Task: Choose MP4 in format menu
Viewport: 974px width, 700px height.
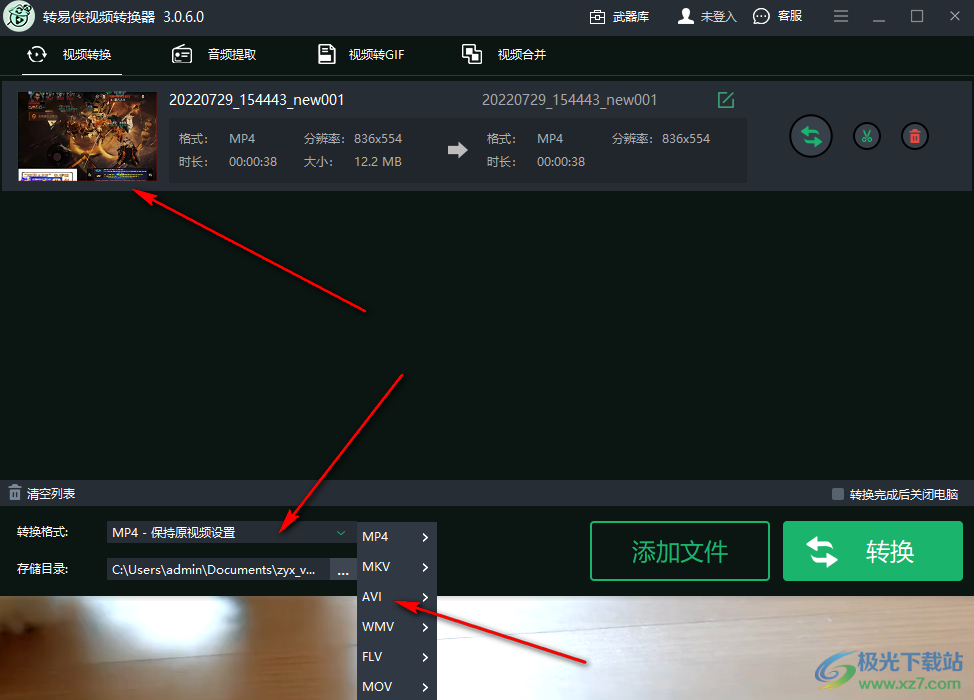Action: coord(397,537)
